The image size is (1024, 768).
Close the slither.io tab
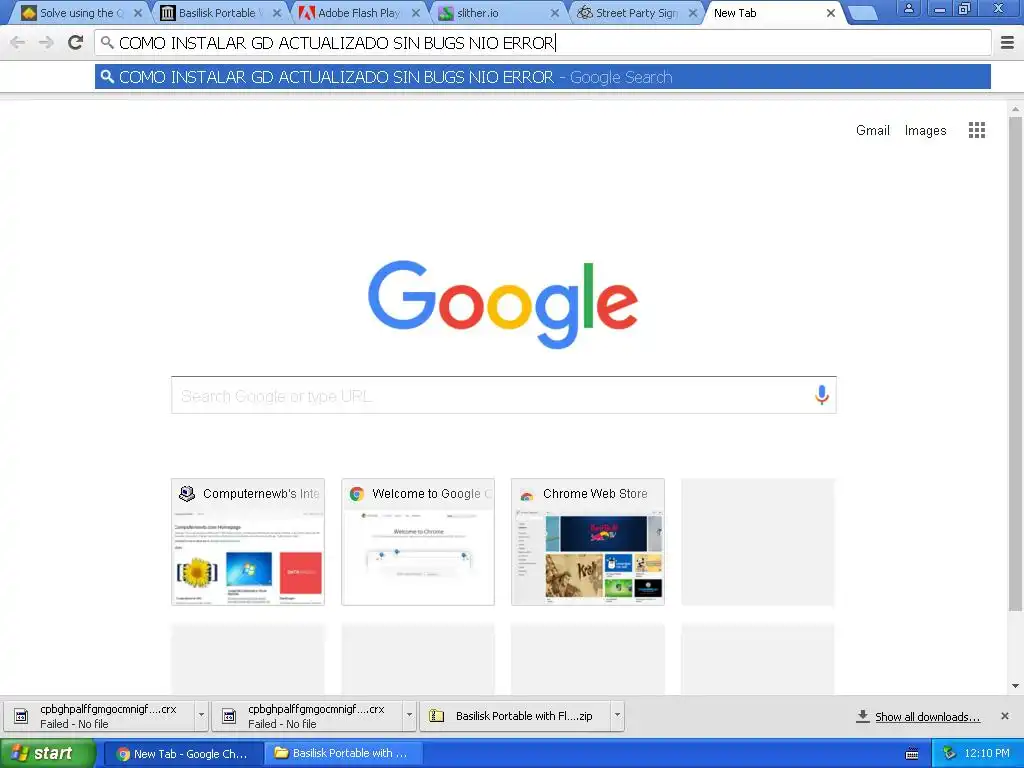point(554,13)
